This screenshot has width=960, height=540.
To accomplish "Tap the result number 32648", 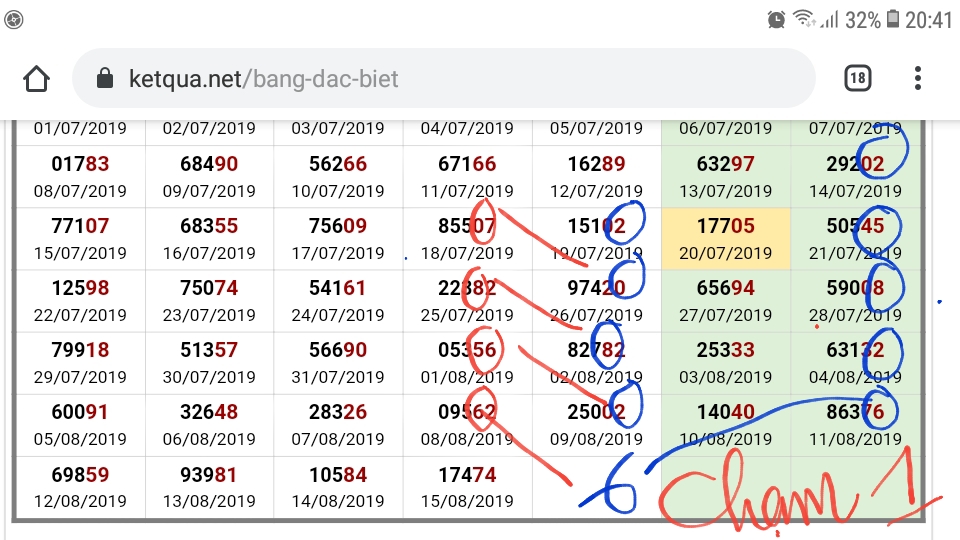I will click(209, 411).
